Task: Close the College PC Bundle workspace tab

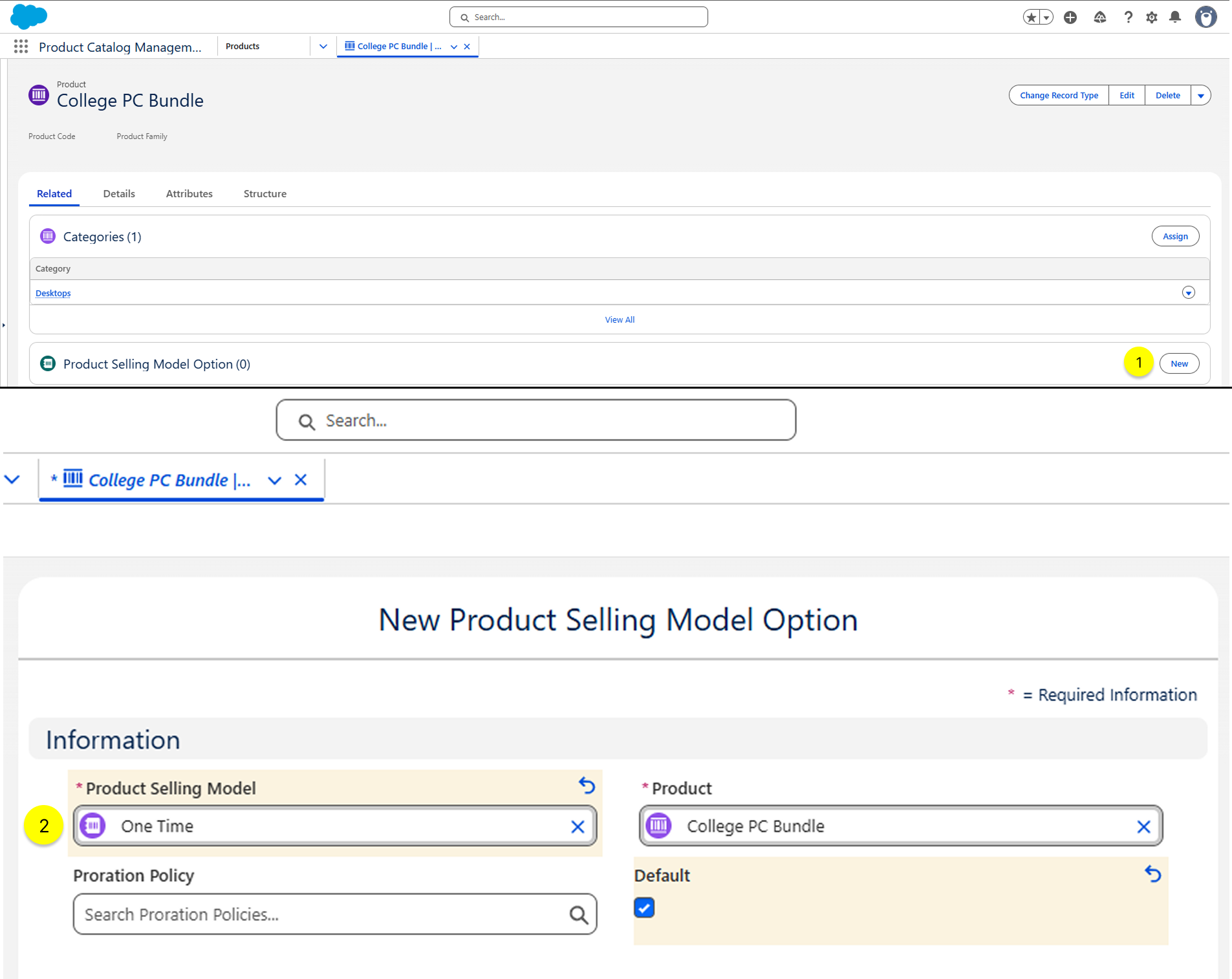Action: click(467, 47)
